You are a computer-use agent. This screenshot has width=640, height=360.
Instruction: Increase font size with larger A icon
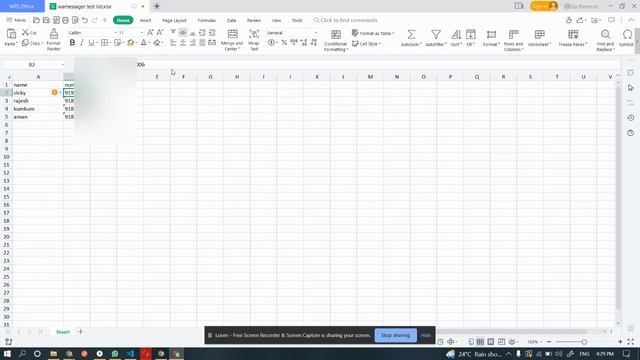point(150,32)
